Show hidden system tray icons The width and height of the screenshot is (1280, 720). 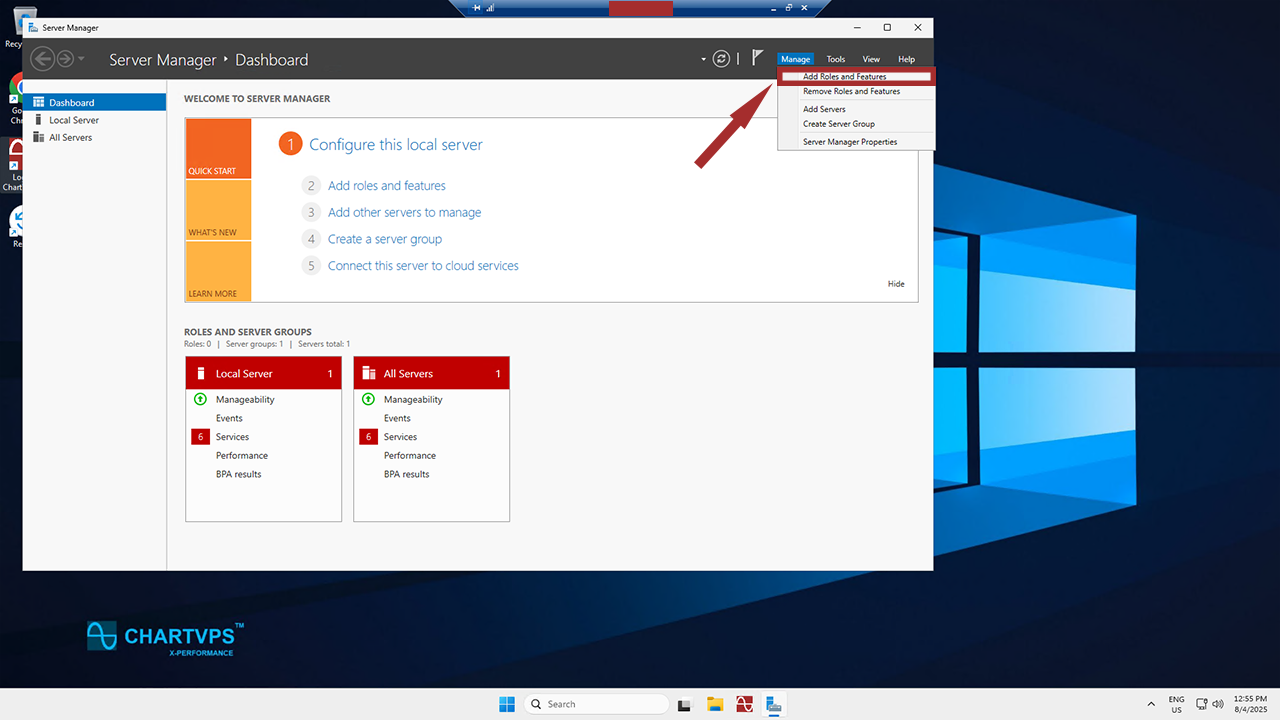[1151, 704]
